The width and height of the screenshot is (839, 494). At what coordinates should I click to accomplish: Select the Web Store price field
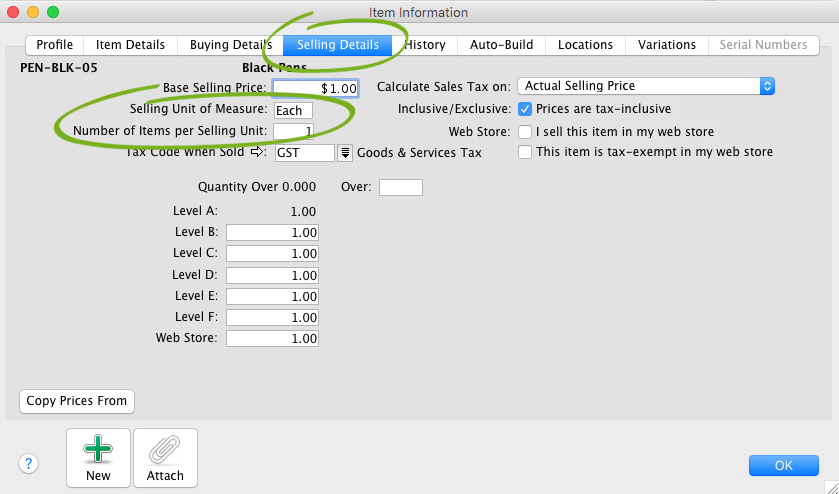click(272, 338)
